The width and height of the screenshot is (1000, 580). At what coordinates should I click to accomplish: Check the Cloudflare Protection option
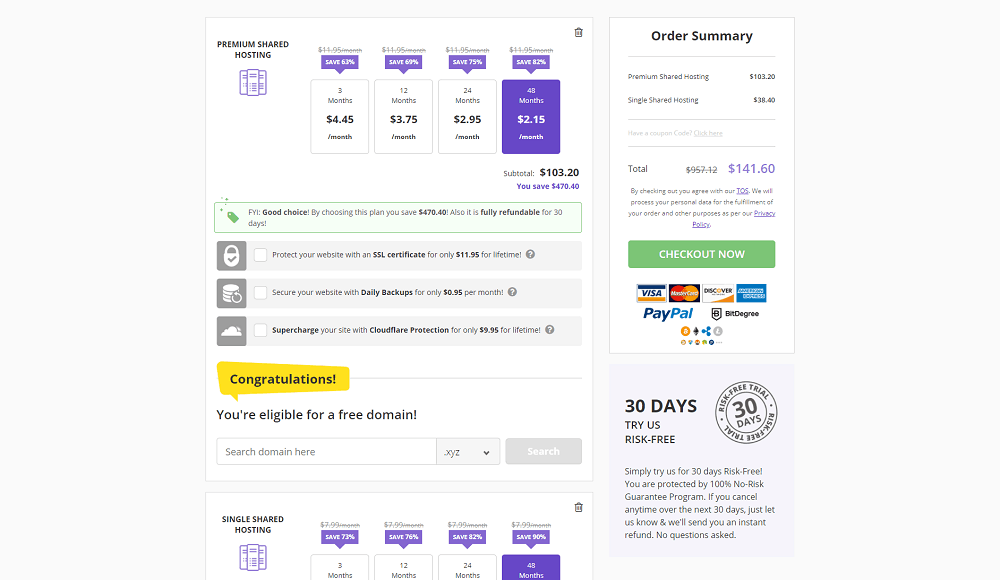[x=260, y=330]
